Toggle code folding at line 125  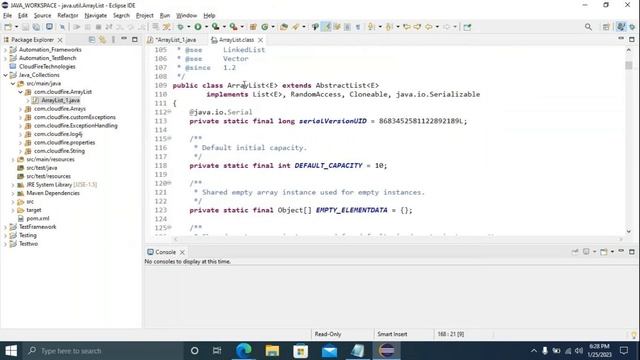click(x=169, y=227)
